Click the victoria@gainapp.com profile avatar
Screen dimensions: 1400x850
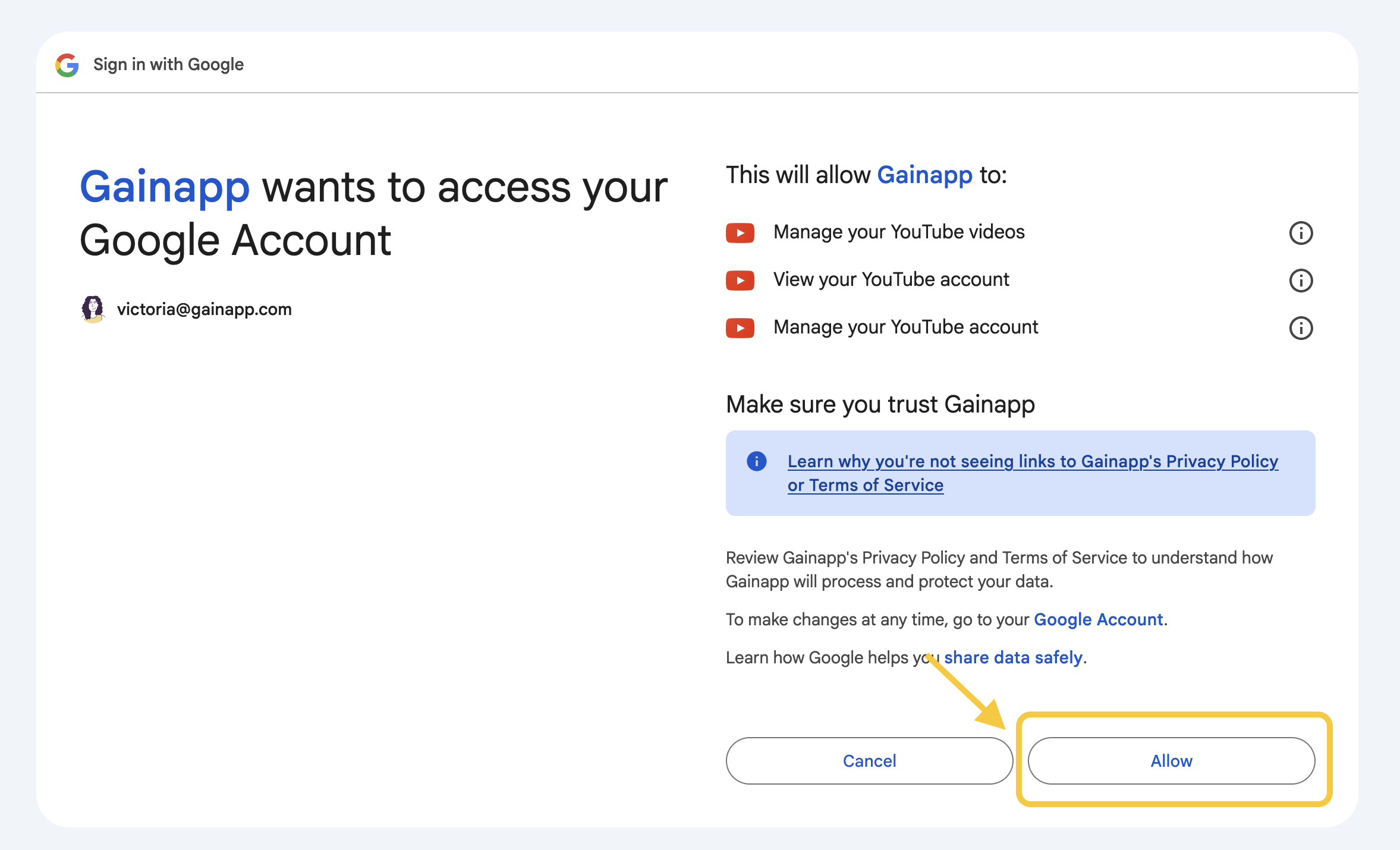93,309
